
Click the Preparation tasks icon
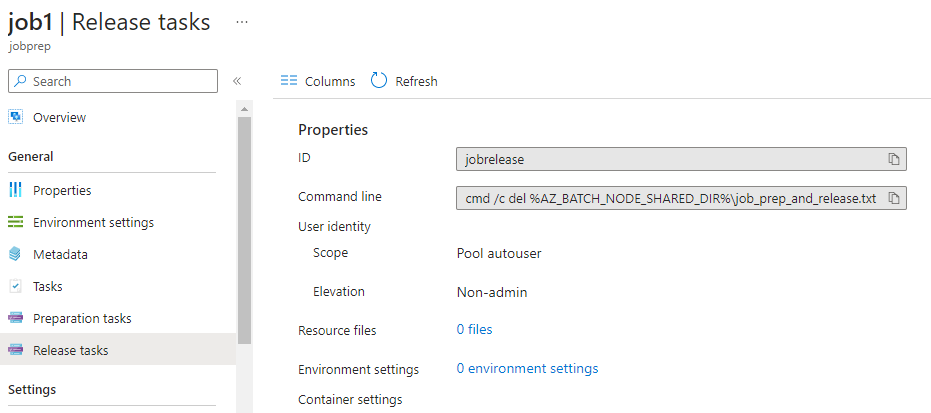(x=15, y=318)
